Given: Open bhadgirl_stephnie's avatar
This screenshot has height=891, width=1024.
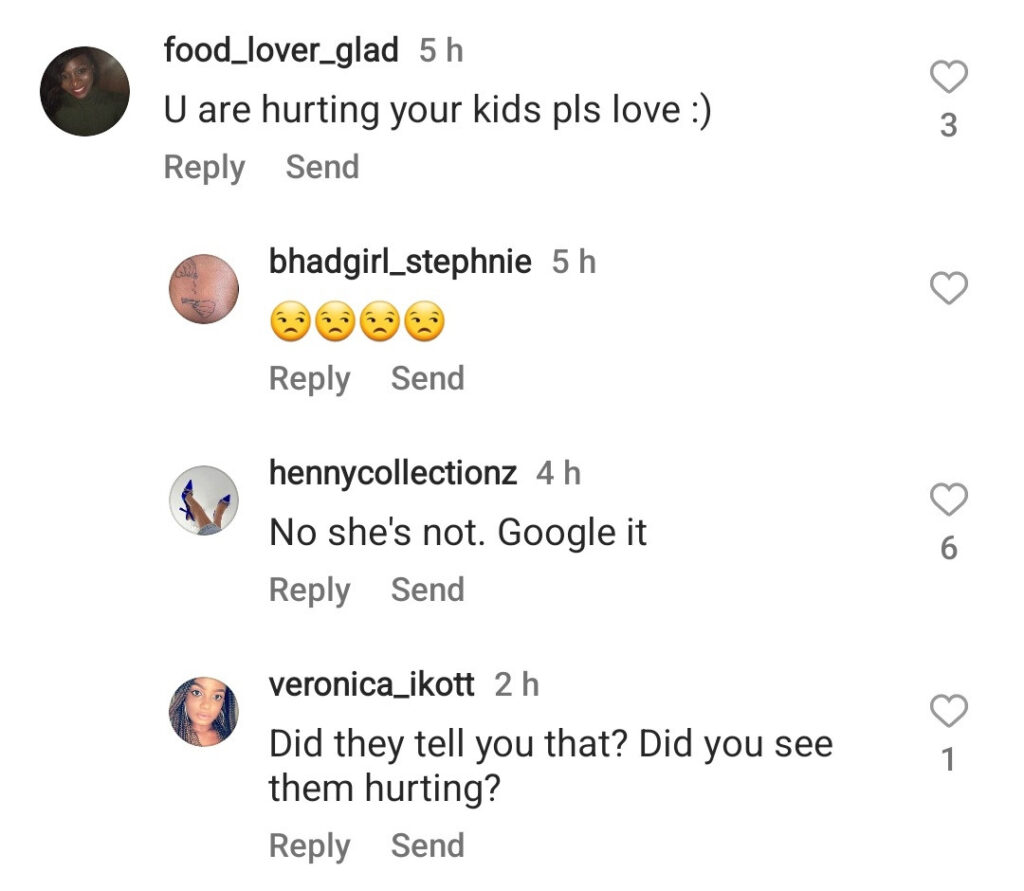Looking at the screenshot, I should coord(204,289).
